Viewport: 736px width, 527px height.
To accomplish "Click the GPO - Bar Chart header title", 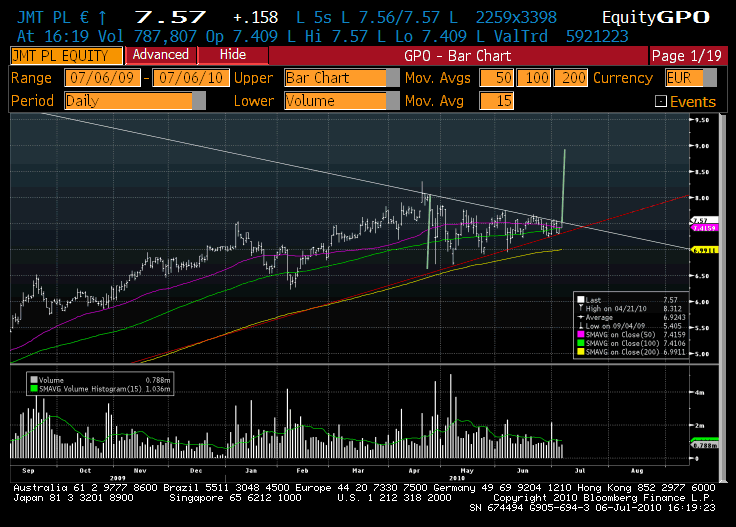I will coord(458,56).
